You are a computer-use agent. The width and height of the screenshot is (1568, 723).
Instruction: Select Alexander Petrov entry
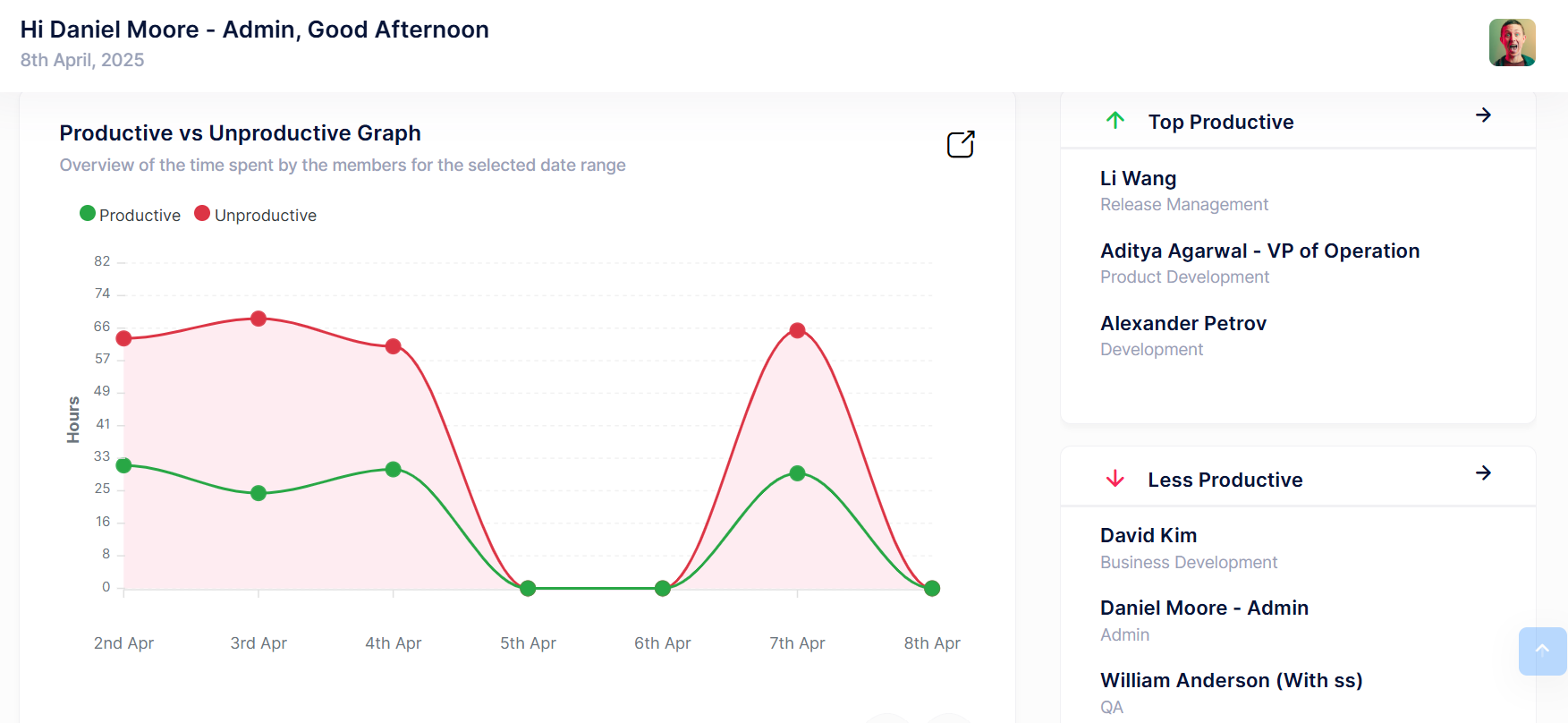[1183, 323]
